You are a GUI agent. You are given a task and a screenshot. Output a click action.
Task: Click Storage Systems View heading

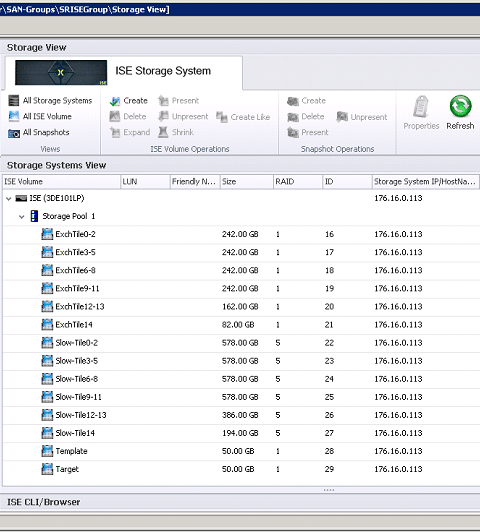point(57,165)
